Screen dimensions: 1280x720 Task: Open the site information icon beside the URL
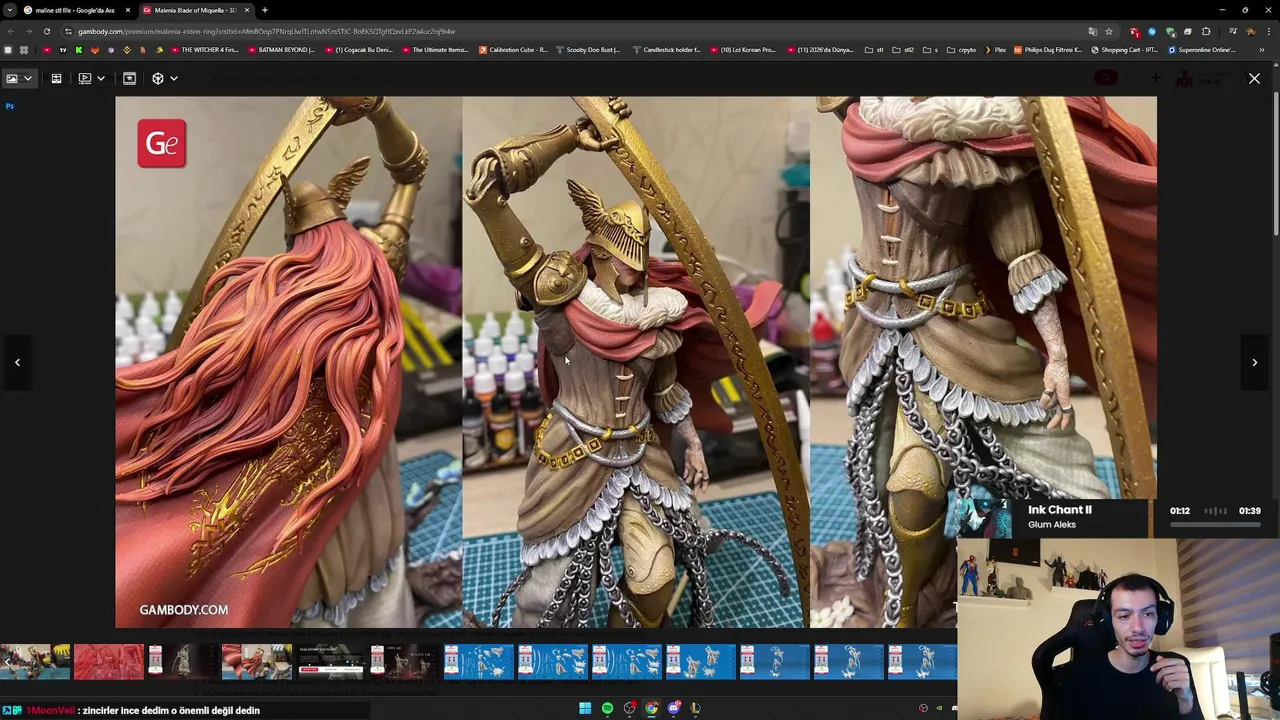(x=69, y=31)
